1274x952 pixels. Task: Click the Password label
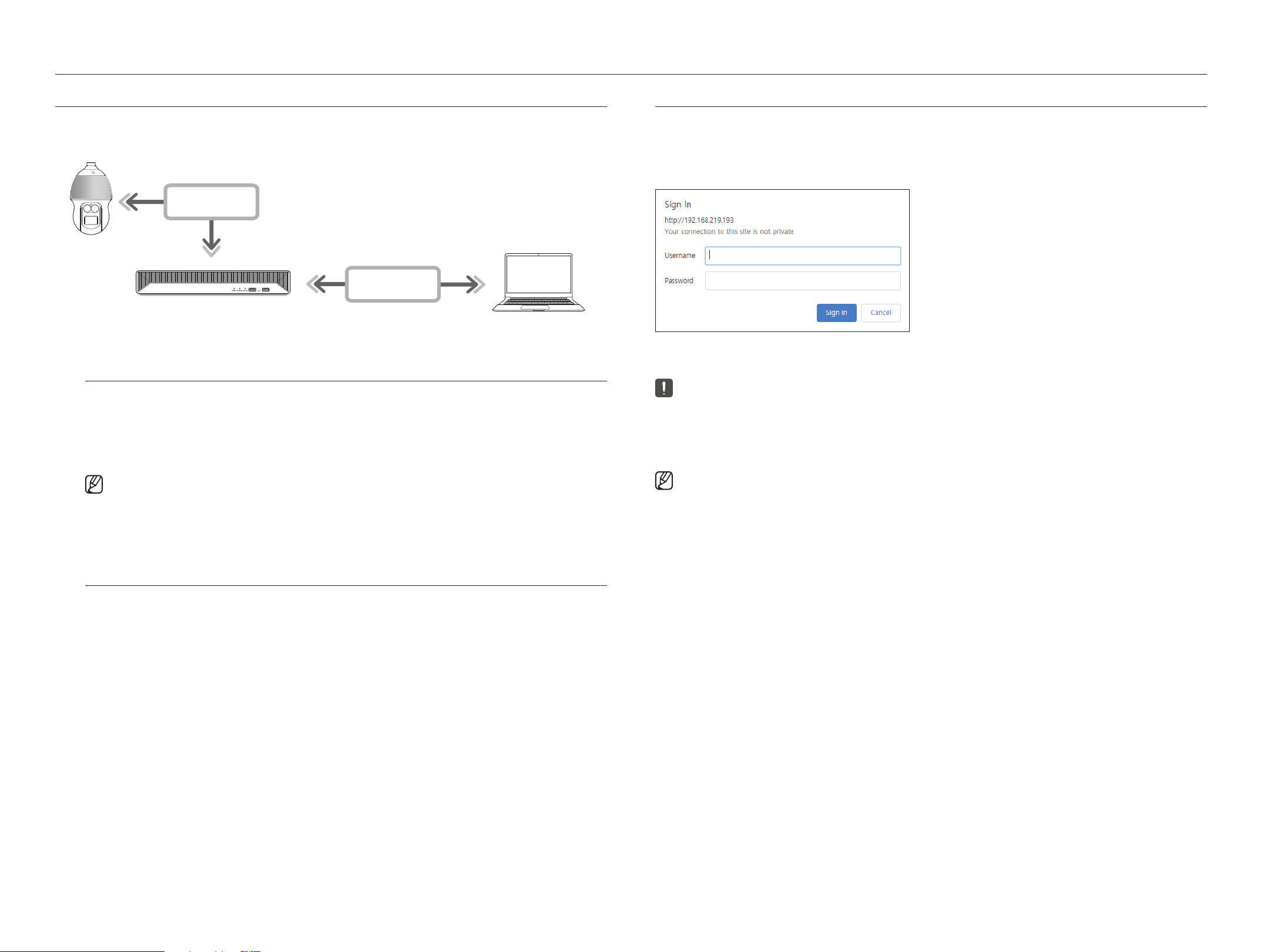(x=679, y=281)
